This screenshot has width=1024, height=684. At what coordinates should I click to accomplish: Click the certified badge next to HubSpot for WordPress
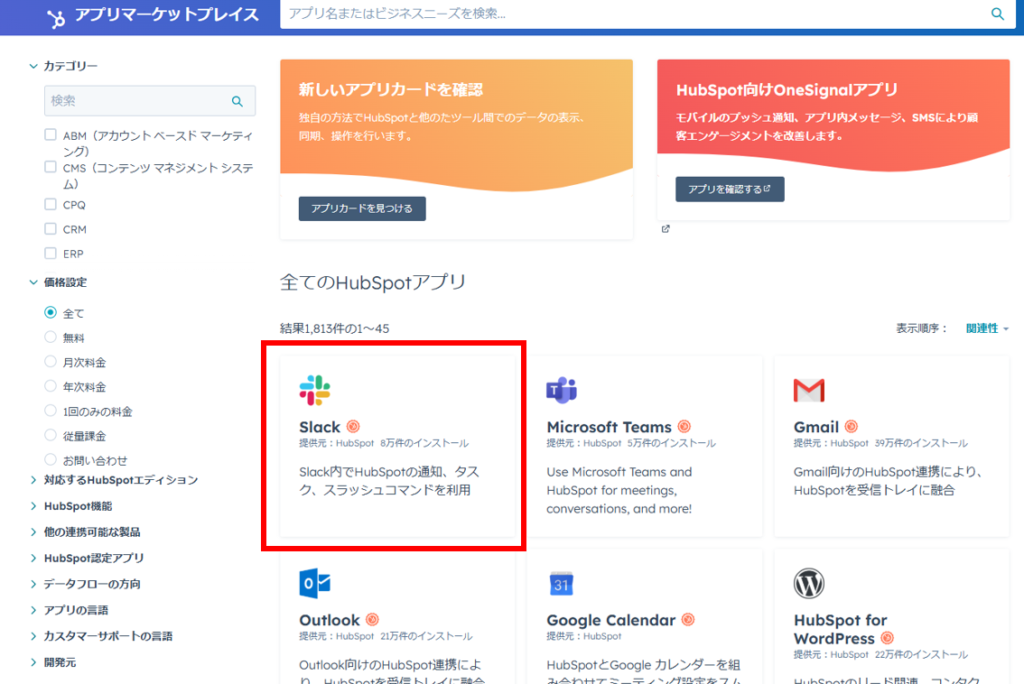pyautogui.click(x=887, y=638)
